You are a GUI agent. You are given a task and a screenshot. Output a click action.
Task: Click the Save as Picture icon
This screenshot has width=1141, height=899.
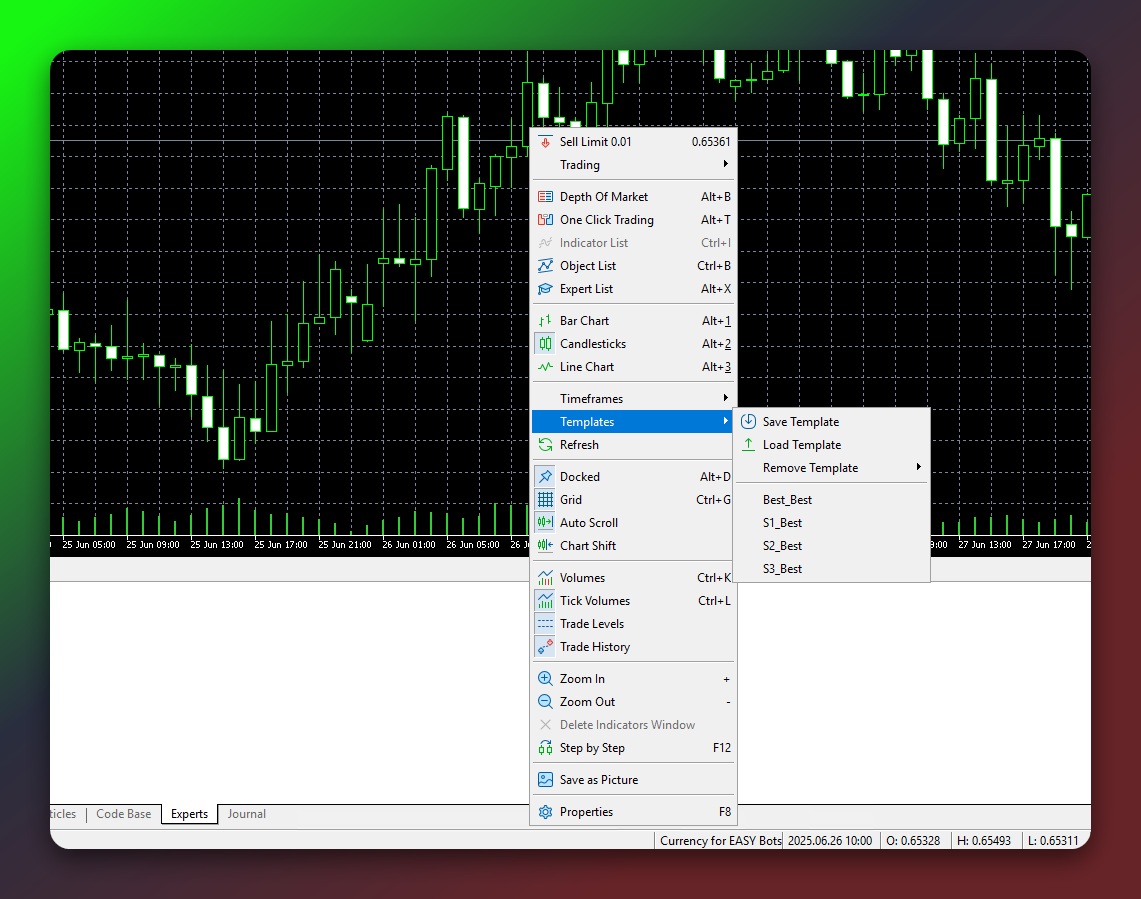(x=545, y=780)
